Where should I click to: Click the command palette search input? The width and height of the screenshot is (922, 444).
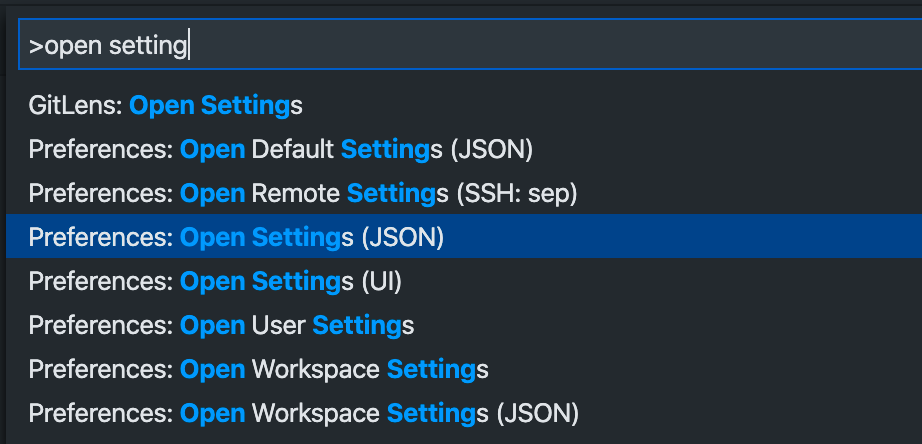[470, 45]
